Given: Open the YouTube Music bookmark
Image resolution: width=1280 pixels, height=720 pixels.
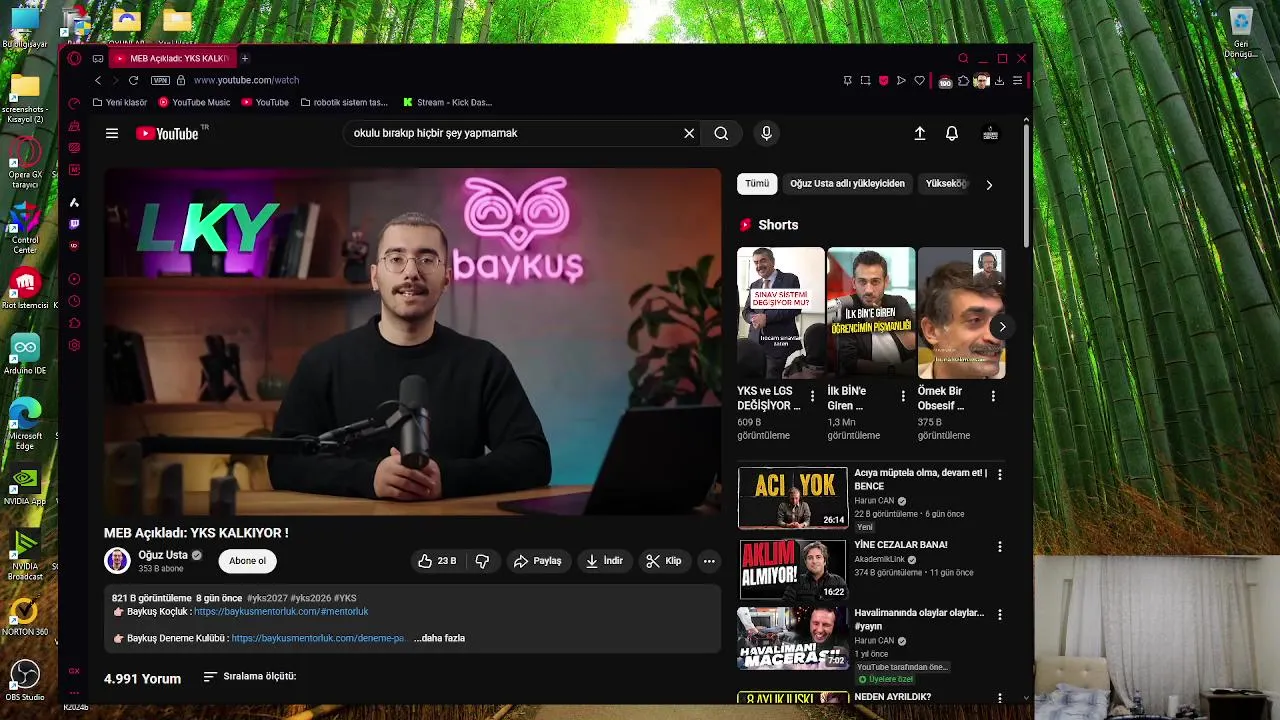Looking at the screenshot, I should coord(194,102).
